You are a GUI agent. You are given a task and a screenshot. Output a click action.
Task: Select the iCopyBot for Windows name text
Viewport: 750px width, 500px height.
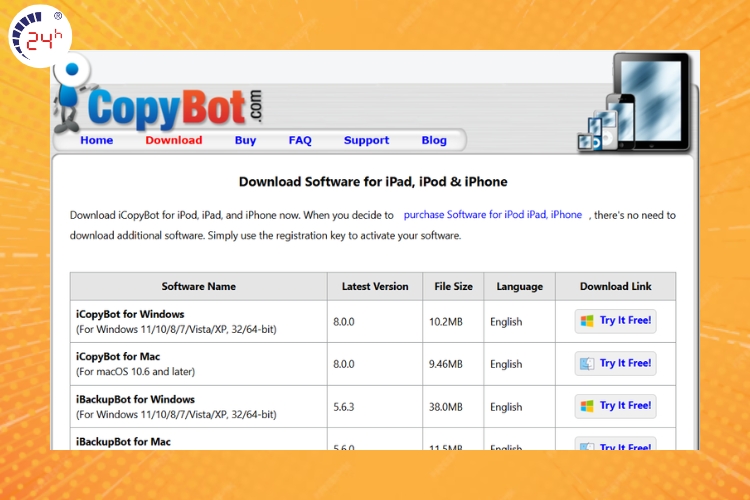[130, 314]
